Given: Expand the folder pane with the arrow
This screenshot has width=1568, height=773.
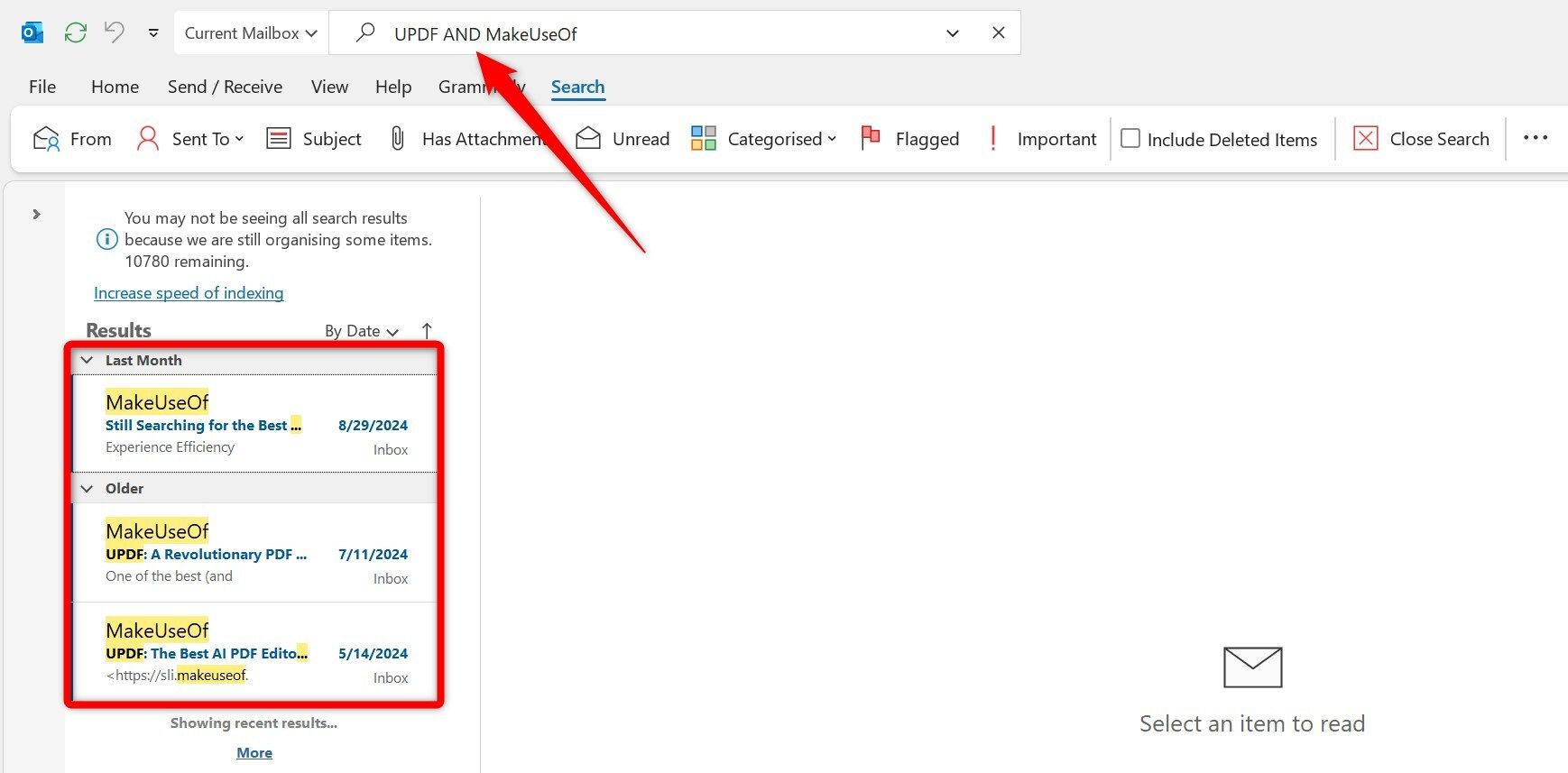Looking at the screenshot, I should 36,215.
